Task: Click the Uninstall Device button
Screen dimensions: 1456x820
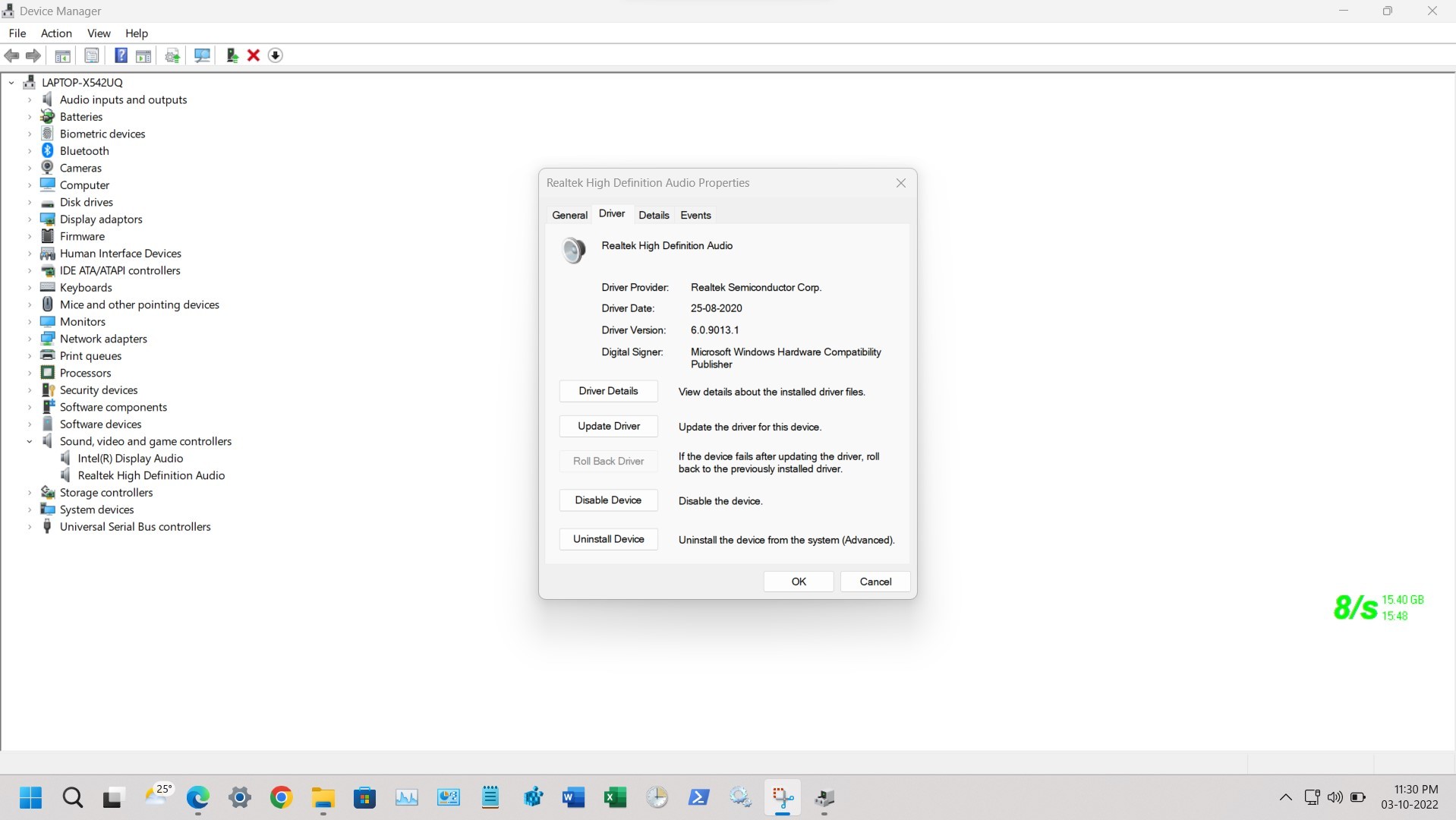Action: click(608, 539)
